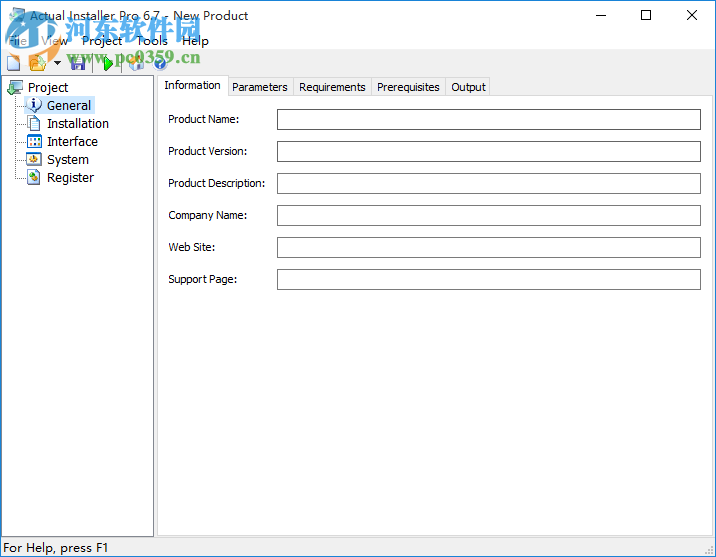Switch to the Requirements tab

332,87
